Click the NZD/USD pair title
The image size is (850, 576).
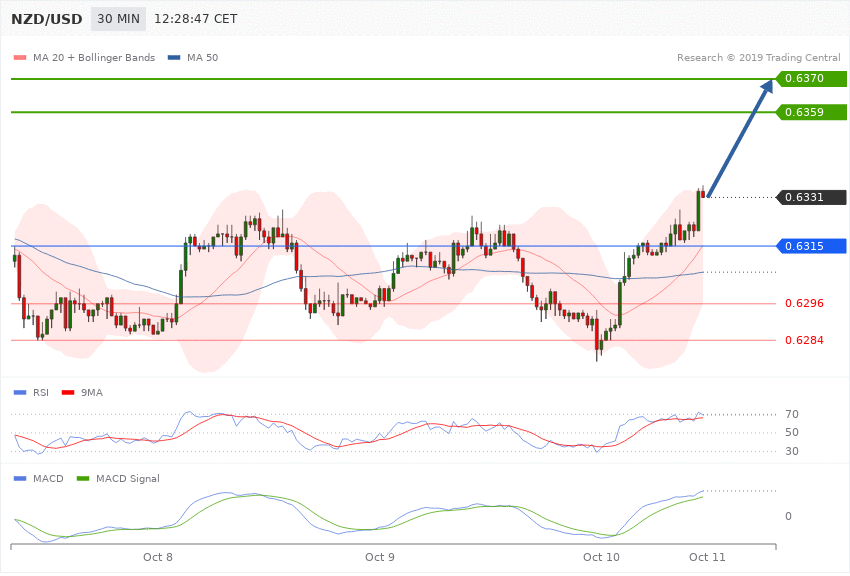[47, 19]
